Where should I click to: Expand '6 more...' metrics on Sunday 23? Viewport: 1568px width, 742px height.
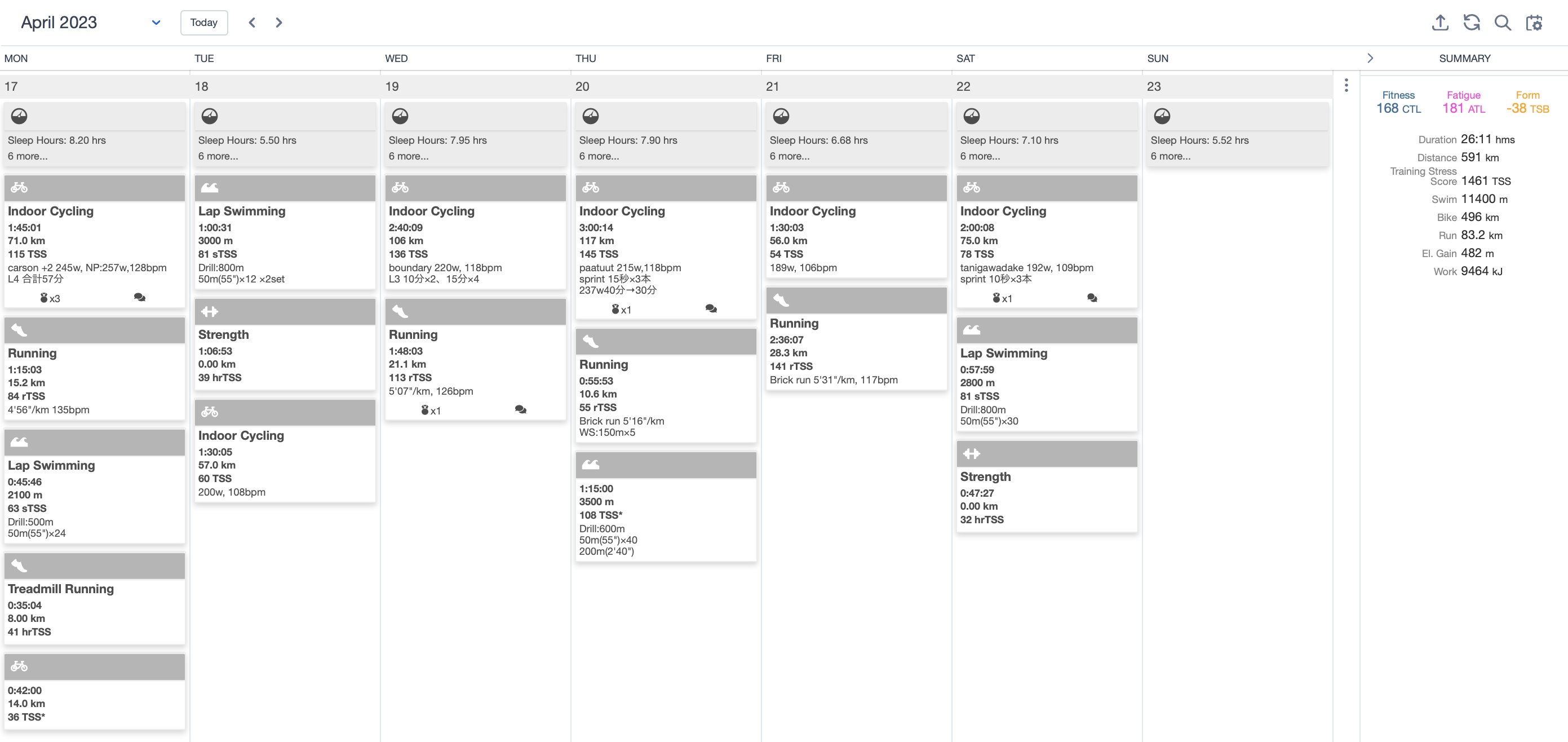1171,156
